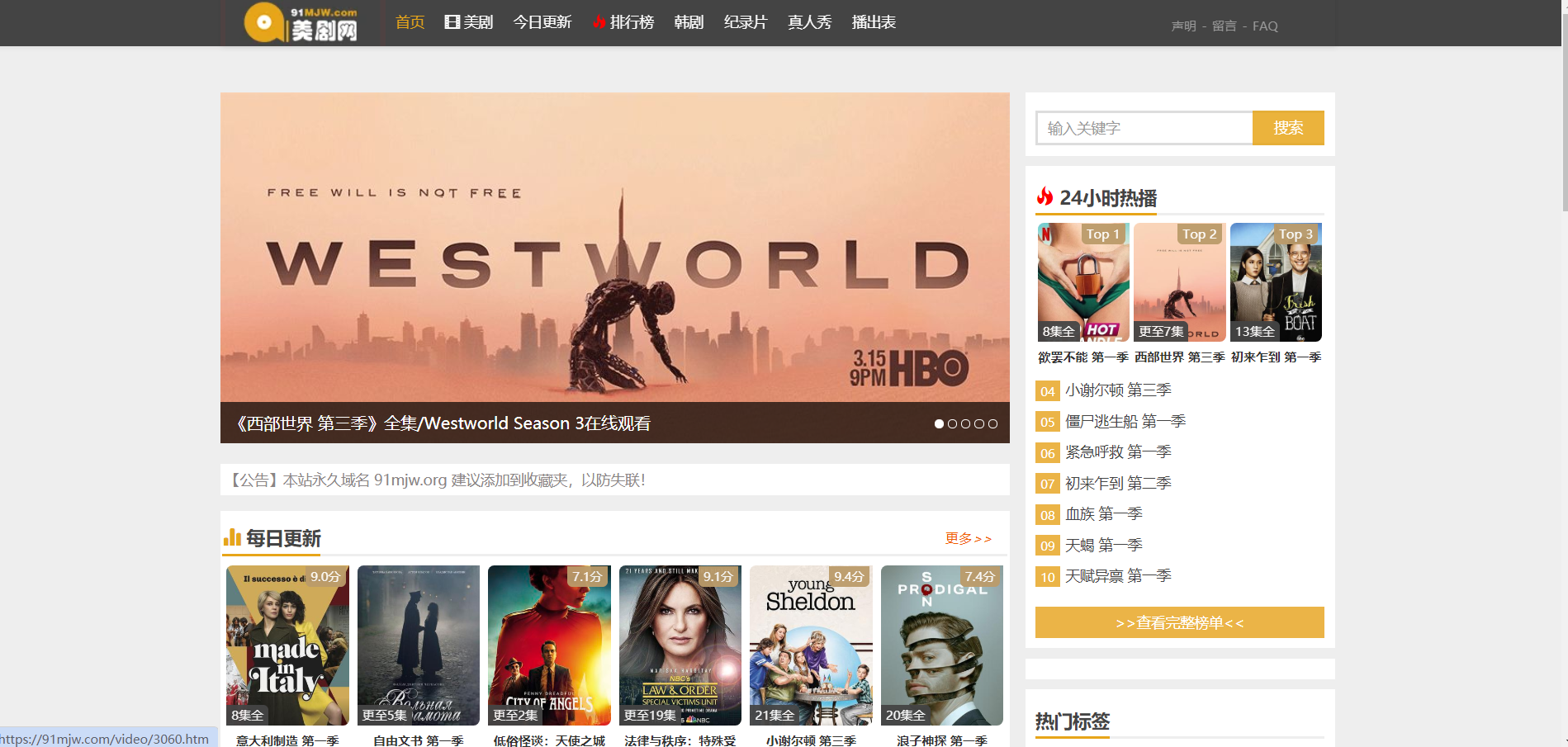Open the 播出表 schedule menu item
1568x747 pixels.
pyautogui.click(x=874, y=22)
